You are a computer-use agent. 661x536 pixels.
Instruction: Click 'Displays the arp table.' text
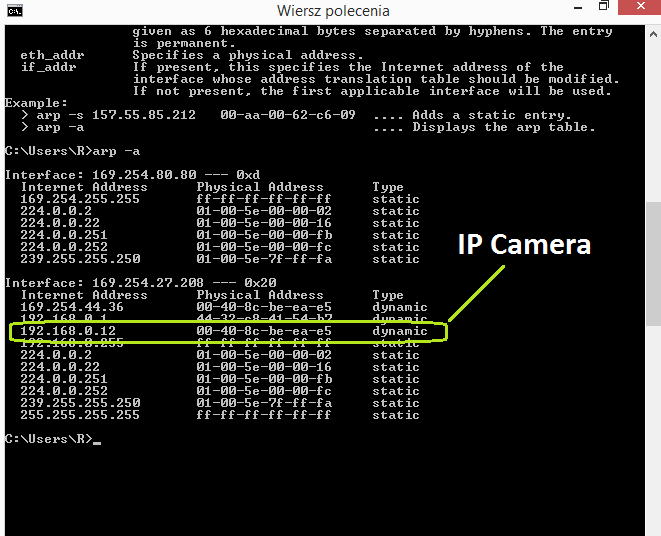503,127
